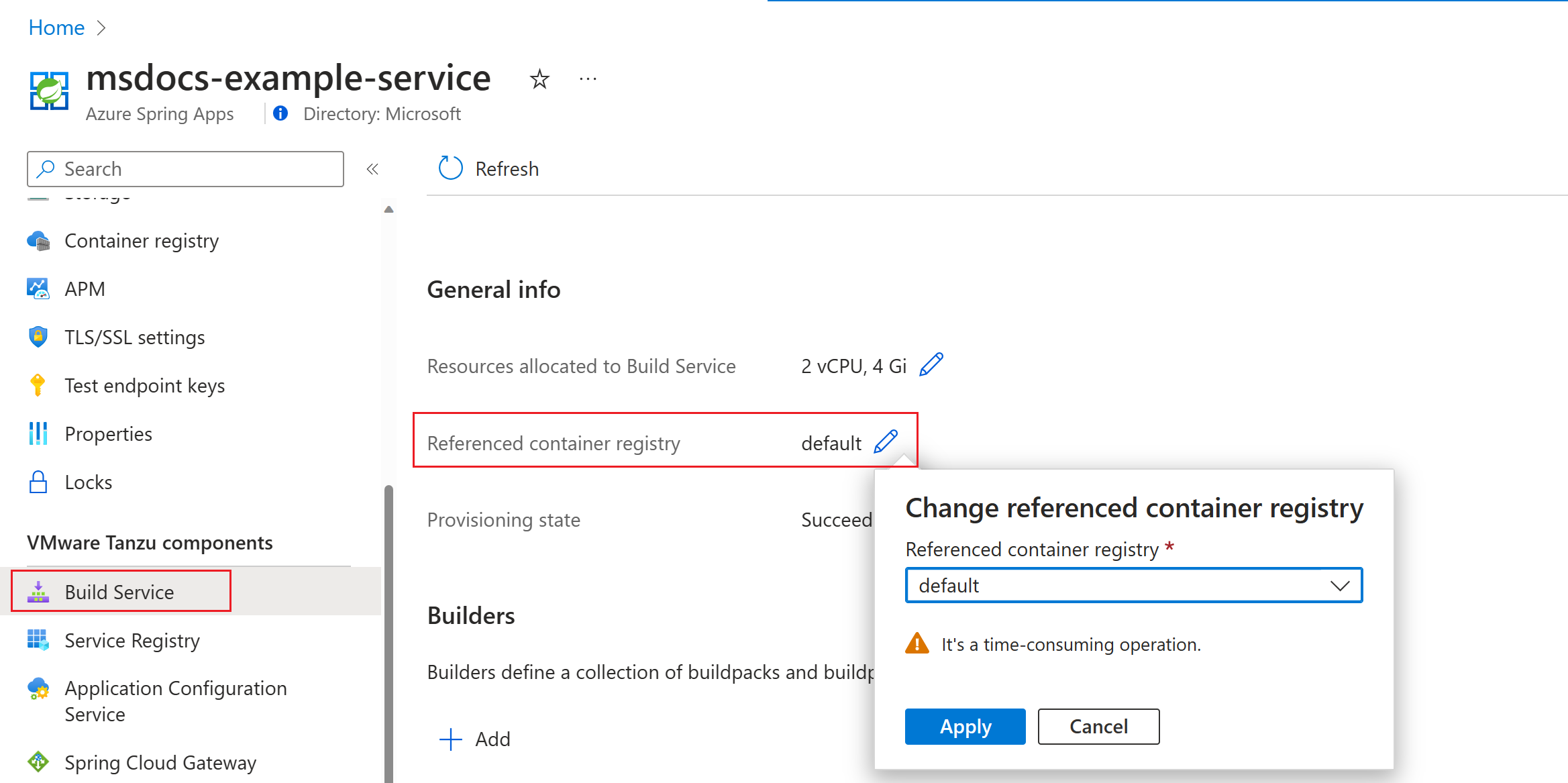Screen dimensions: 1568x783
Task: Edit Build Service resources pencil icon
Action: pos(931,365)
